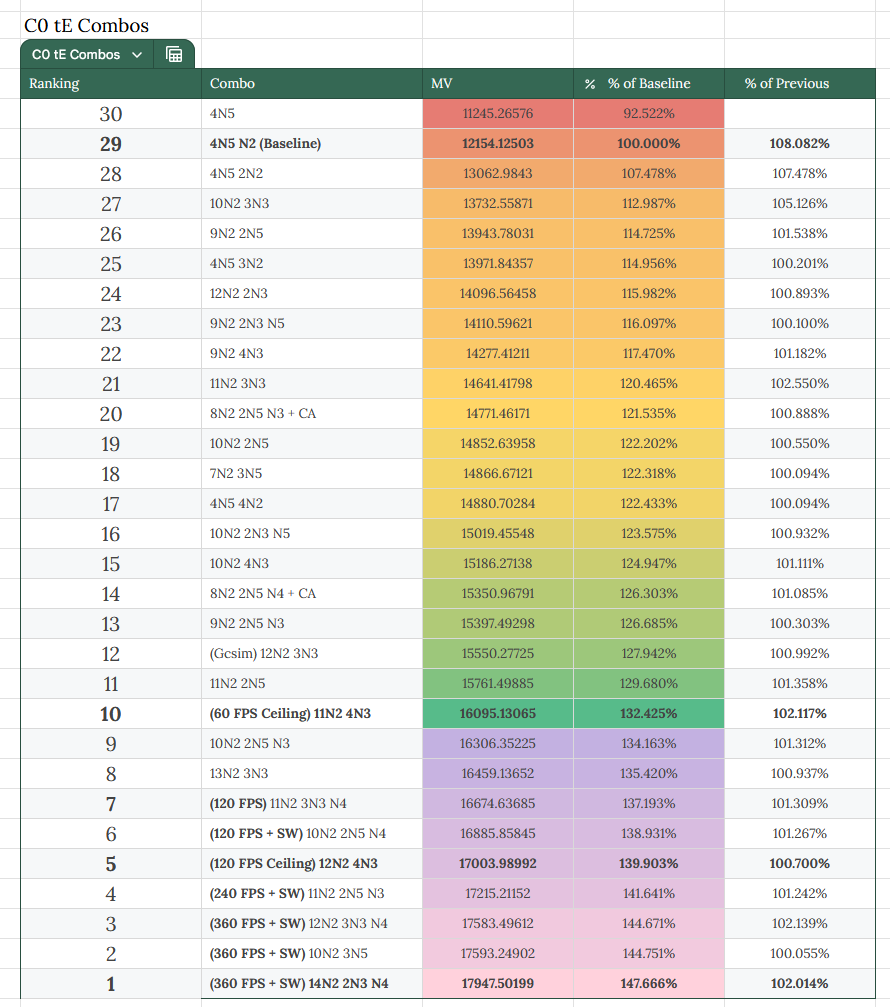The image size is (890, 1007).
Task: Click the purple MV cell 16306.35225
Action: point(498,743)
